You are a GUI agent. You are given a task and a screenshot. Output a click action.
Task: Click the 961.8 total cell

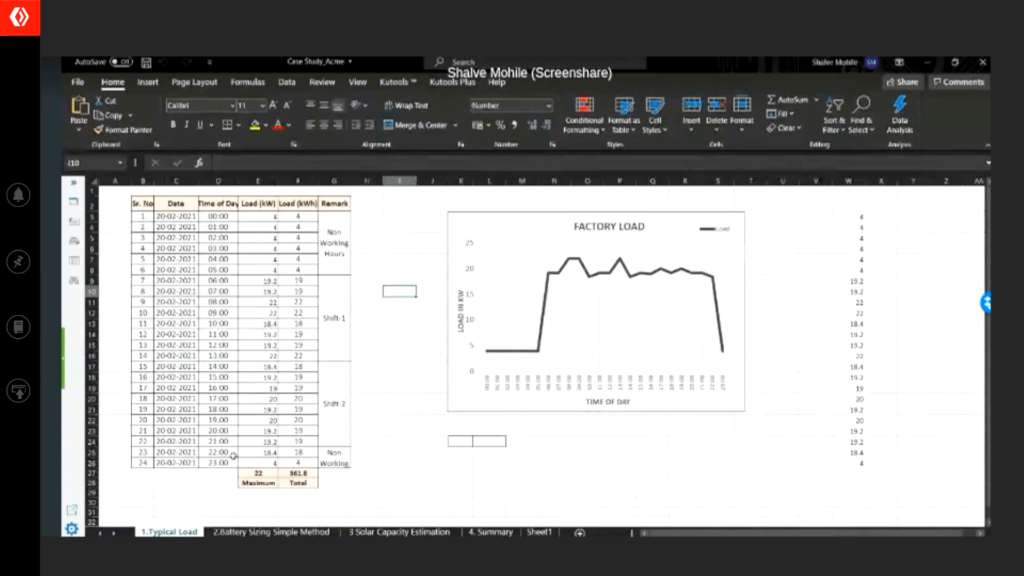[x=298, y=473]
